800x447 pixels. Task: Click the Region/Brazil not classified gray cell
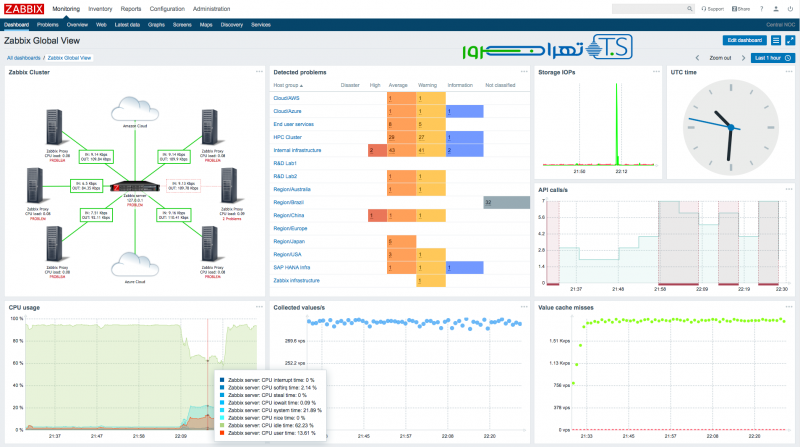(506, 202)
